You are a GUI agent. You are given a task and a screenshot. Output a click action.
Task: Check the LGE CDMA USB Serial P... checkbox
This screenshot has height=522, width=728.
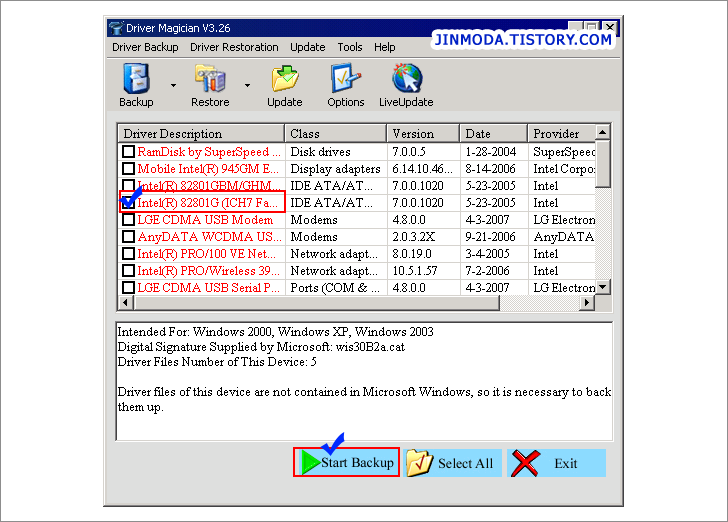[128, 287]
